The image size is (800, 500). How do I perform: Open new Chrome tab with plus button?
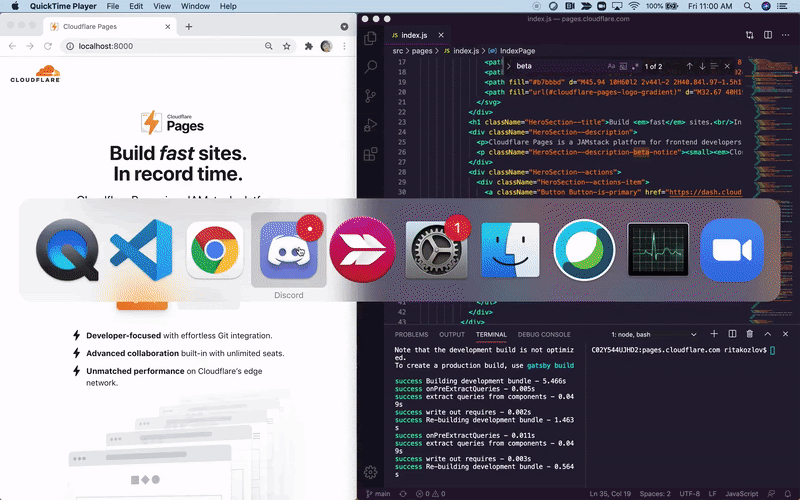(x=189, y=27)
